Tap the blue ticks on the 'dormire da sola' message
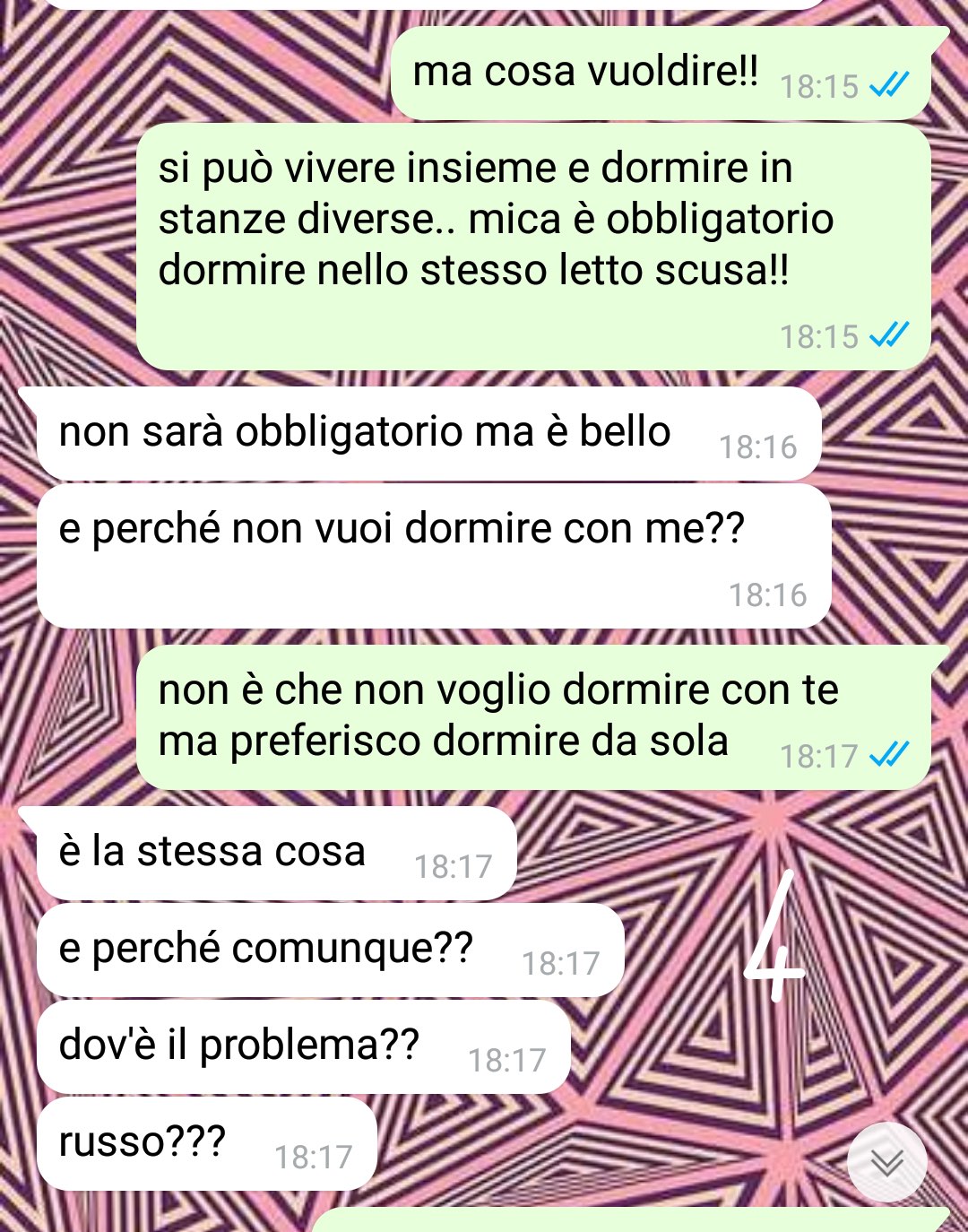The height and width of the screenshot is (1232, 968). coord(889,755)
